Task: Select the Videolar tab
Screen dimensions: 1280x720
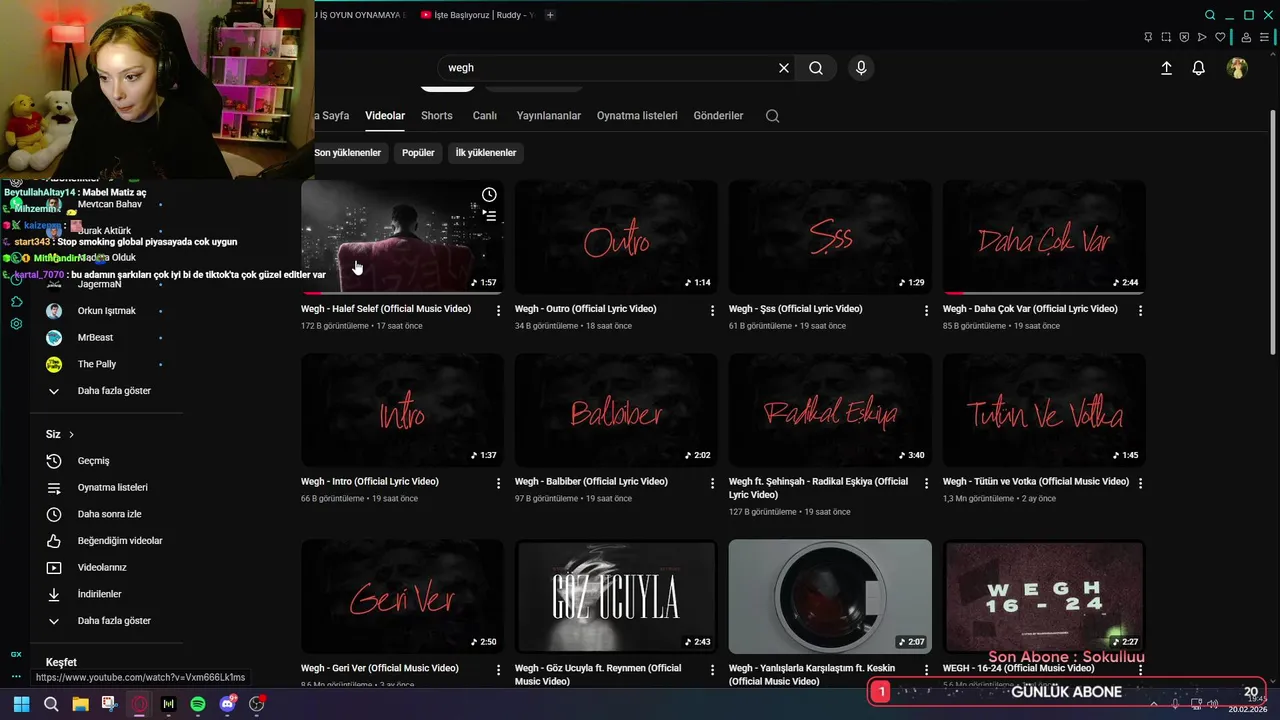Action: click(x=385, y=116)
